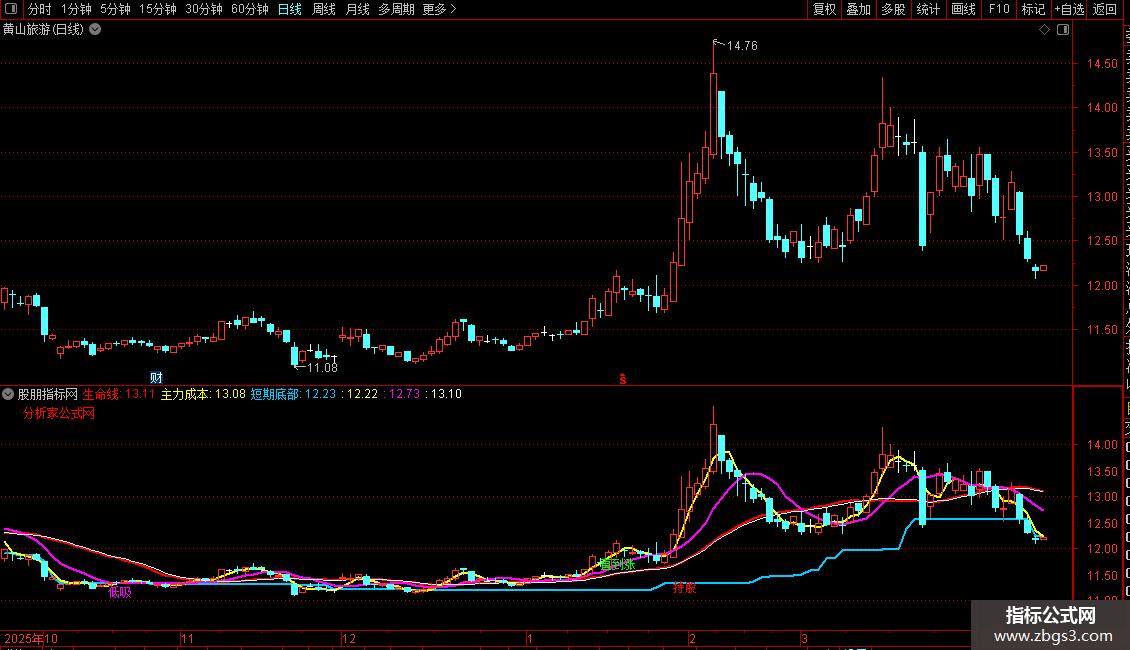Click the 12.00 main chart axis label
This screenshot has height=650, width=1130.
1103,285
